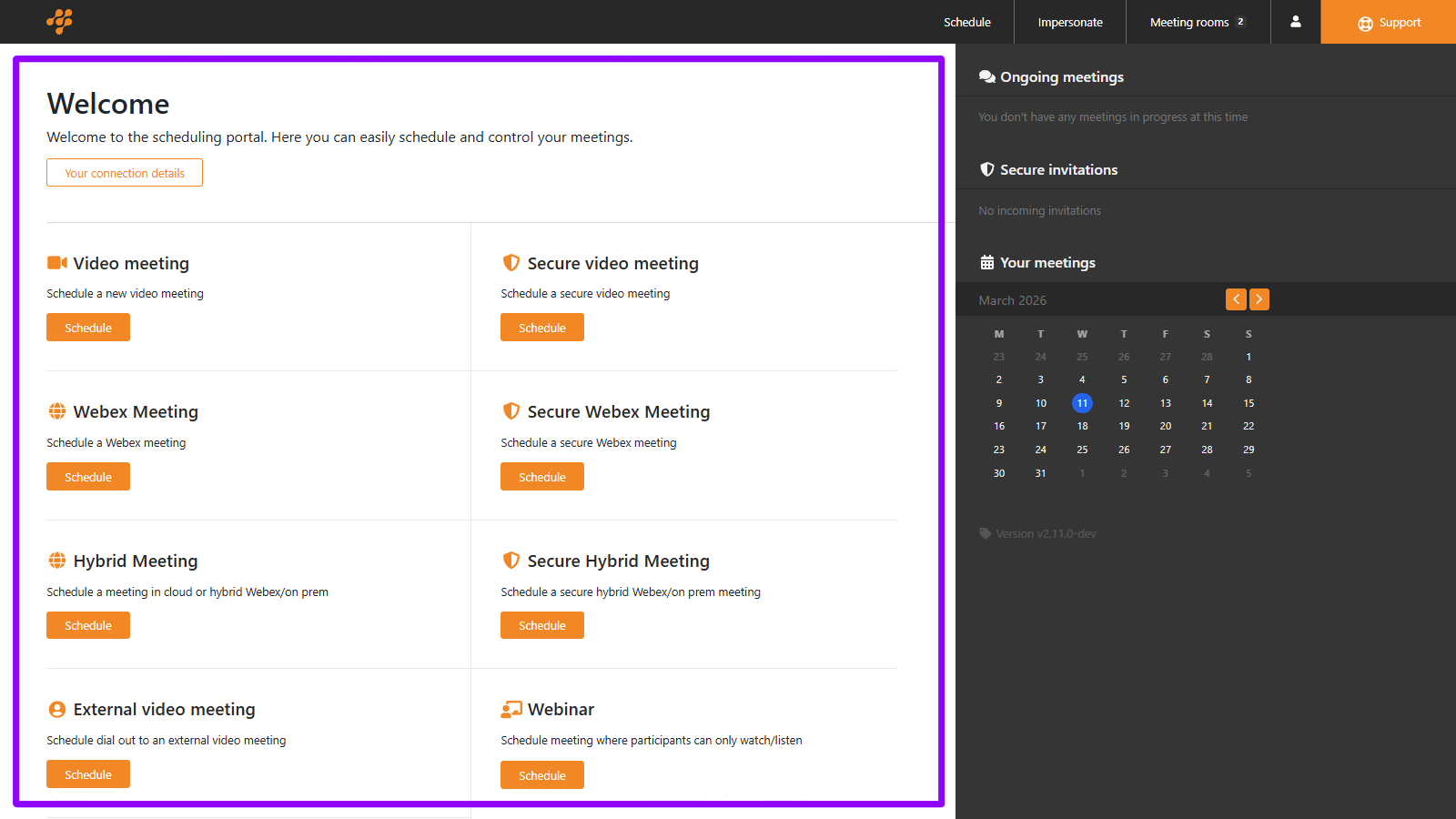1456x819 pixels.
Task: Schedule a new Hybrid Meeting
Action: point(88,625)
